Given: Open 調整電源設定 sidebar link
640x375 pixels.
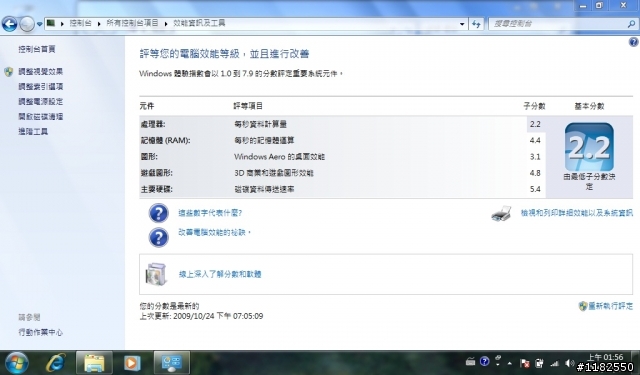Looking at the screenshot, I should click(40, 102).
